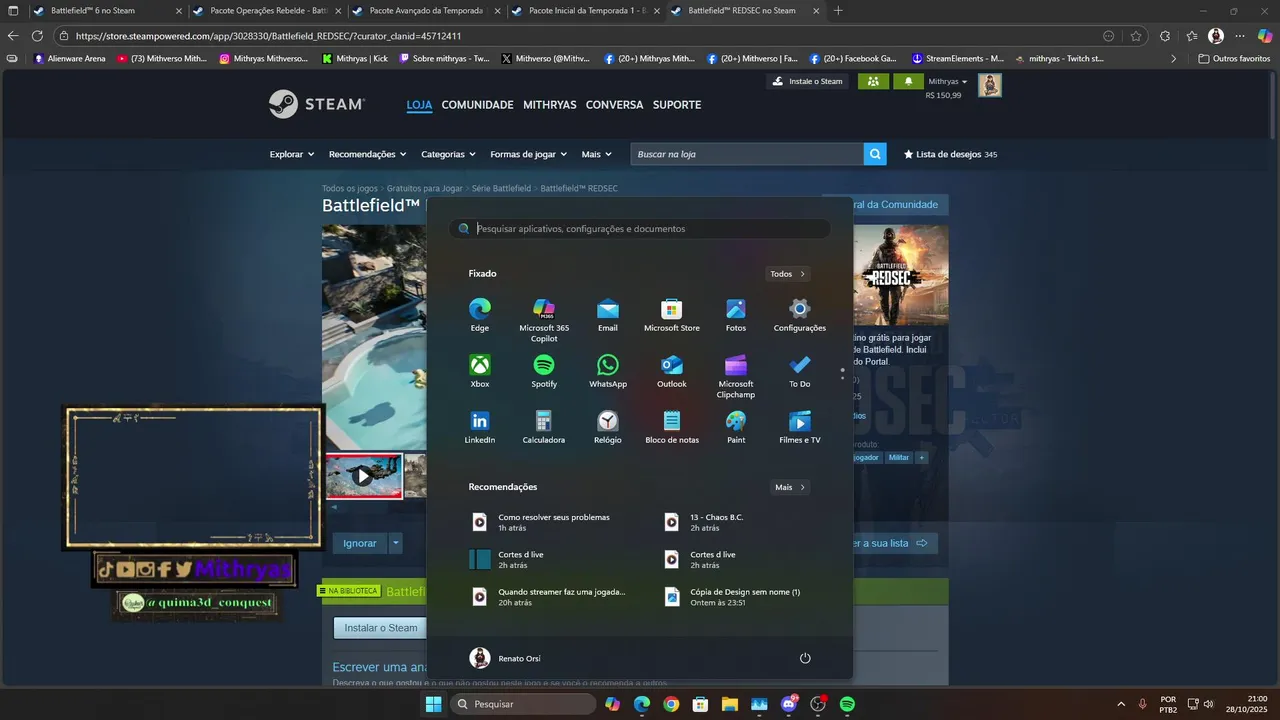Open MITHRYAS profile menu item
Screen dimensions: 1280x720
pos(550,105)
